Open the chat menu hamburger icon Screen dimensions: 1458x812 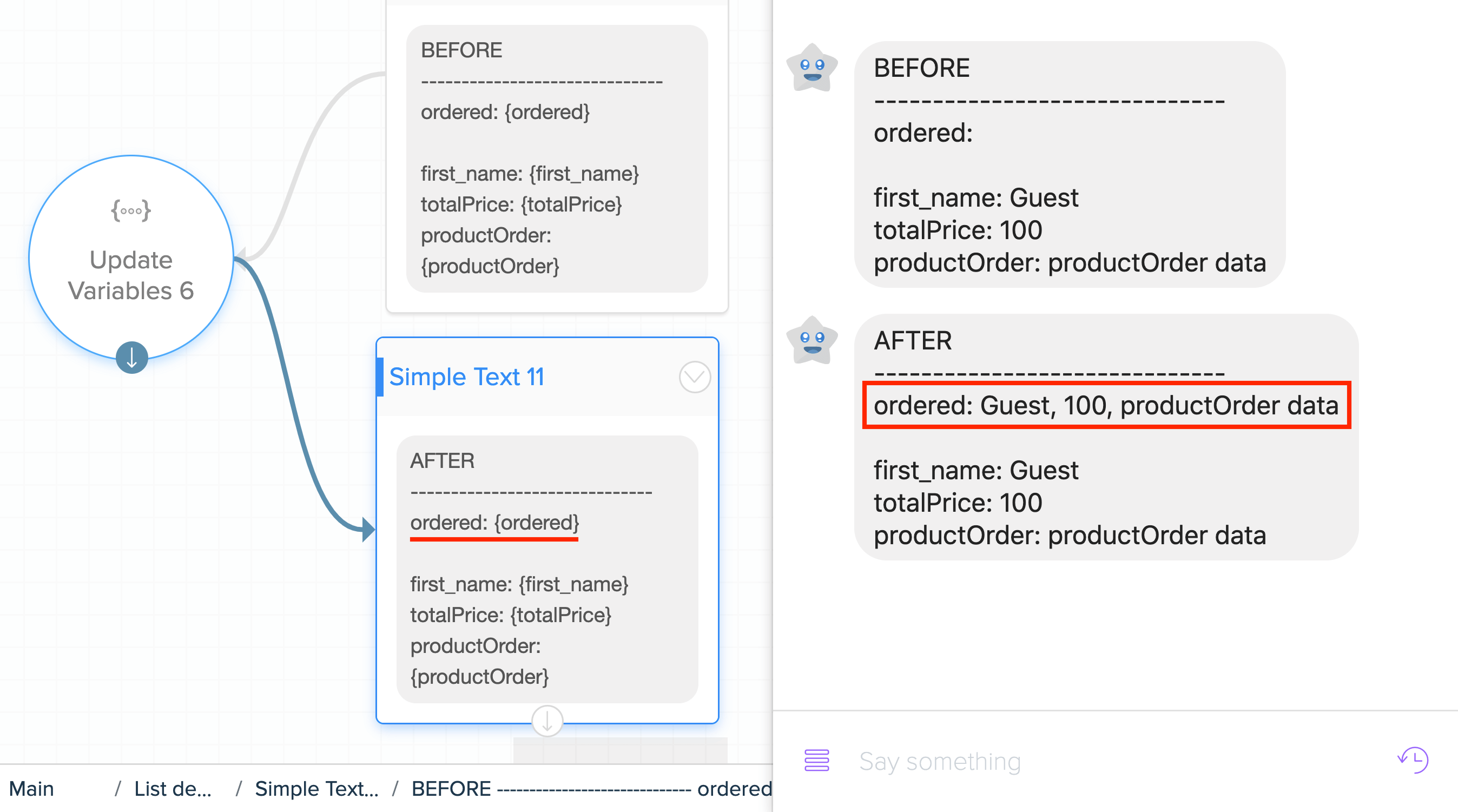(x=817, y=760)
